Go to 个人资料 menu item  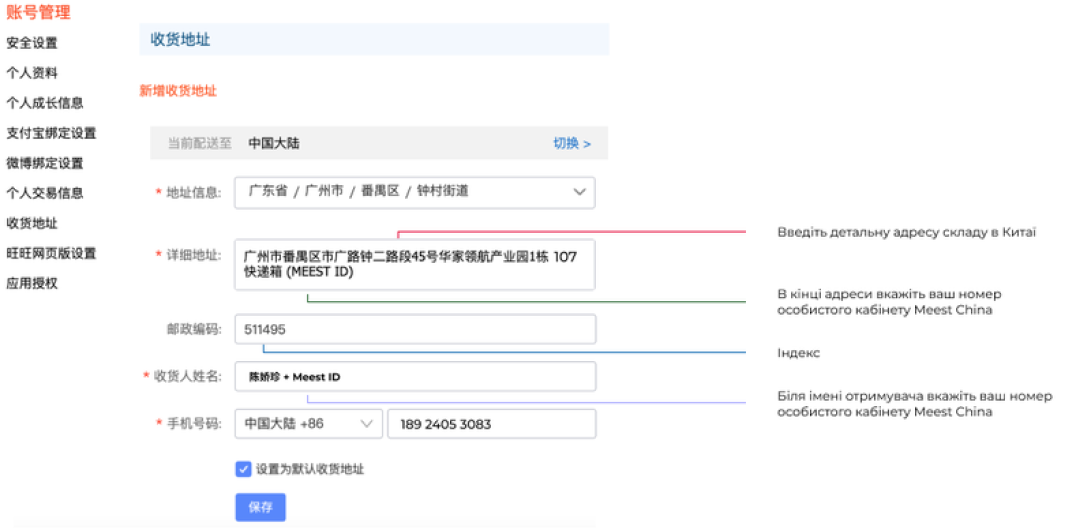(x=32, y=73)
